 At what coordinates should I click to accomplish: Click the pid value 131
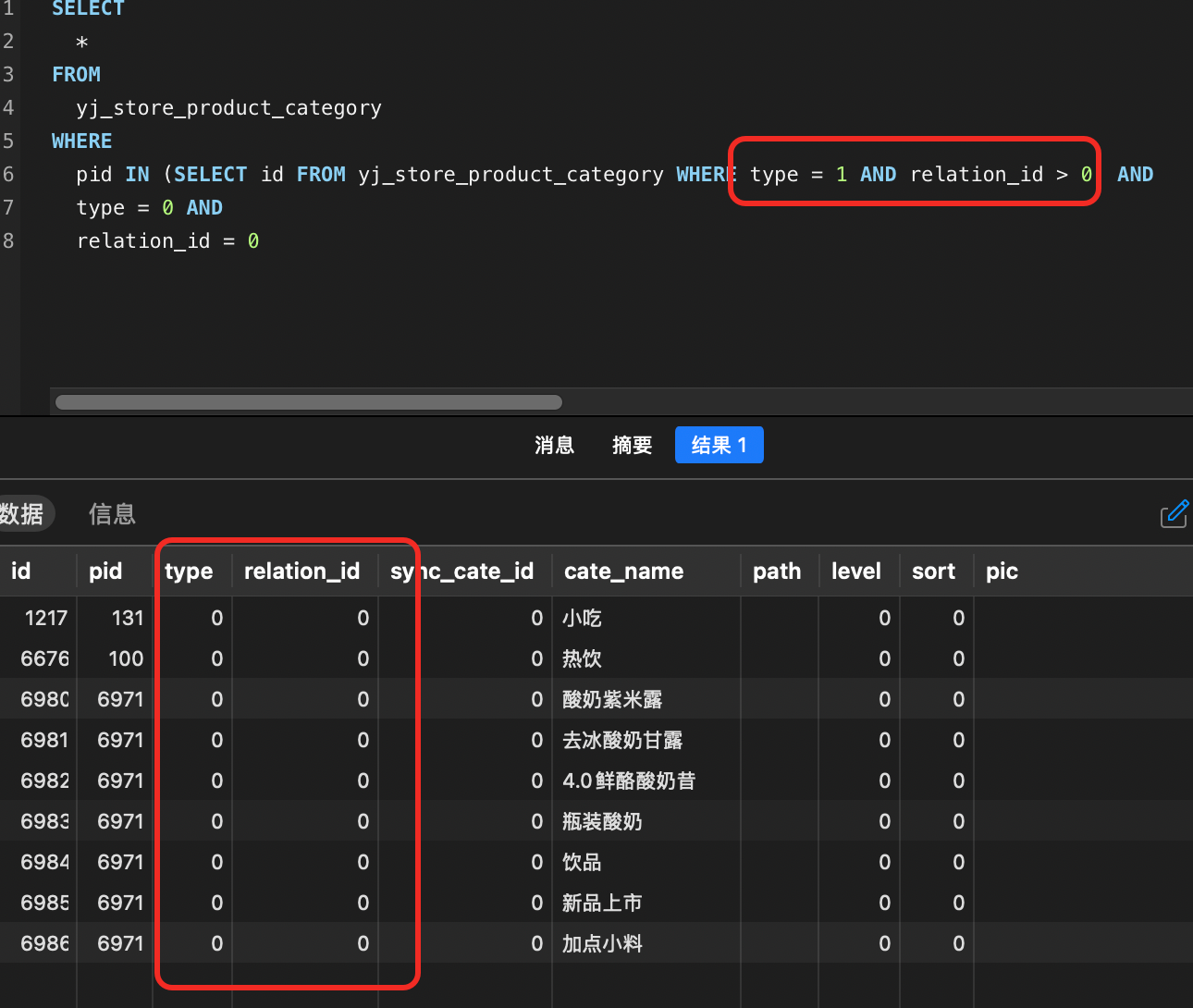click(x=128, y=618)
